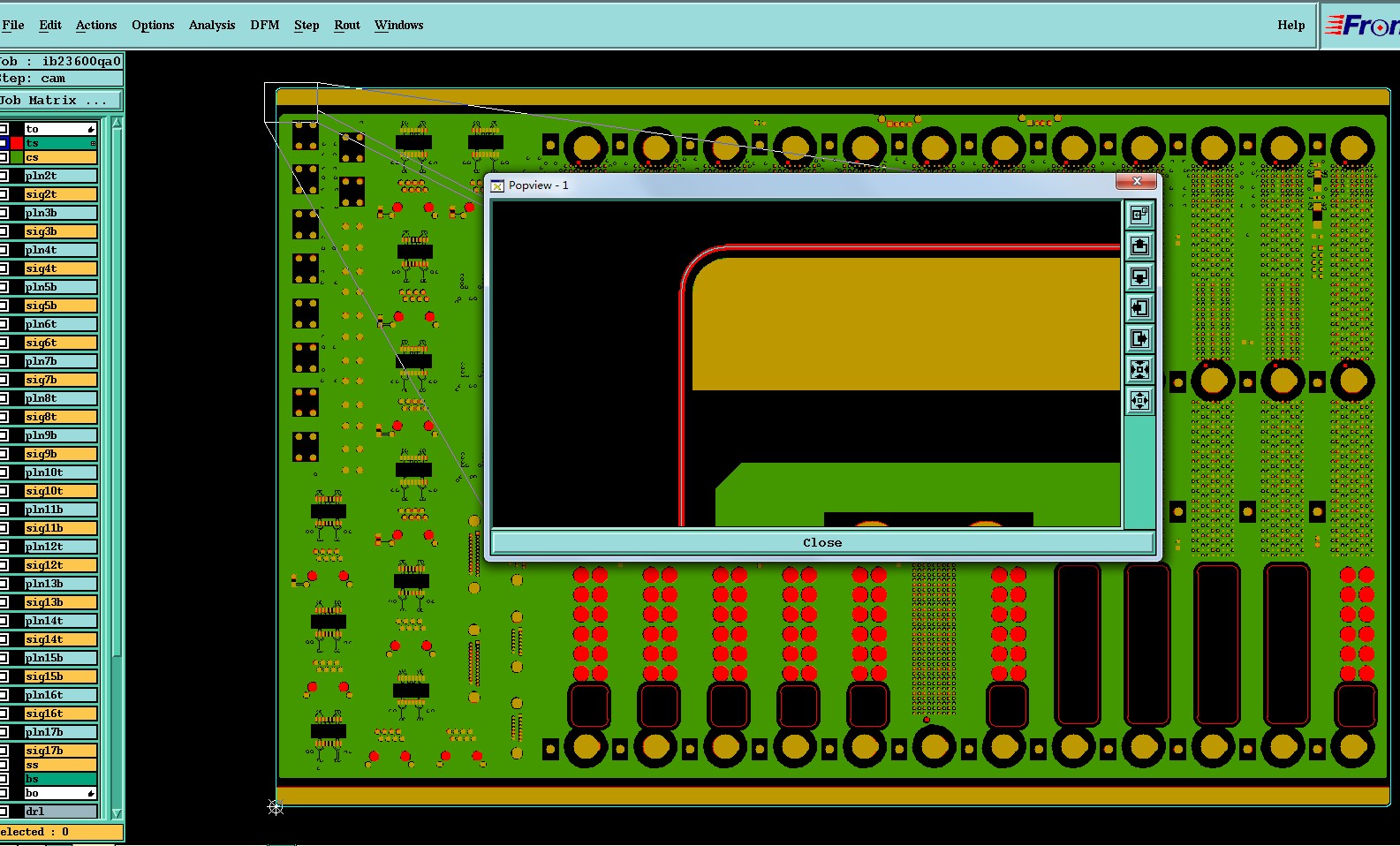
Task: Click the green color swatch of cs layer
Action: click(17, 157)
